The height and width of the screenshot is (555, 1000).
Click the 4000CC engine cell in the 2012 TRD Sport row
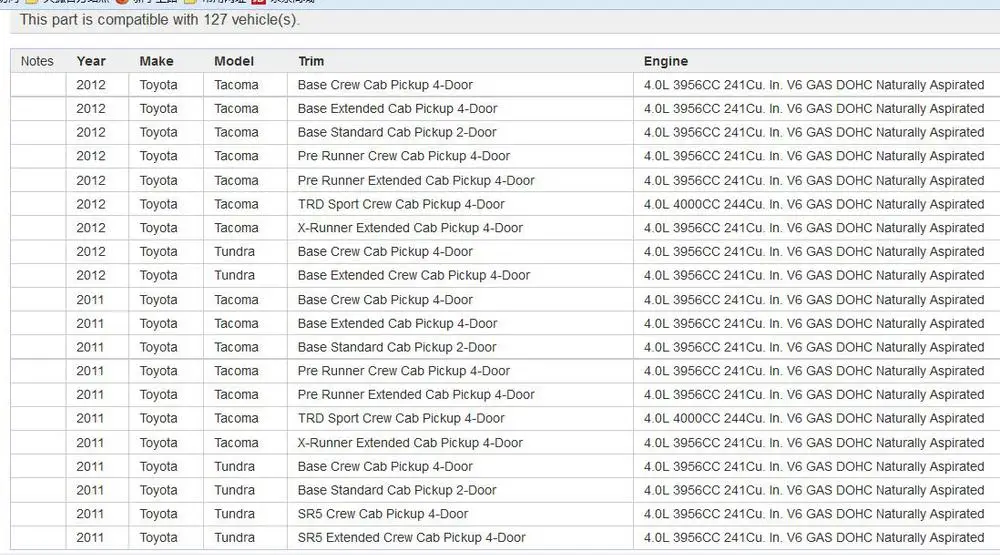(x=814, y=204)
